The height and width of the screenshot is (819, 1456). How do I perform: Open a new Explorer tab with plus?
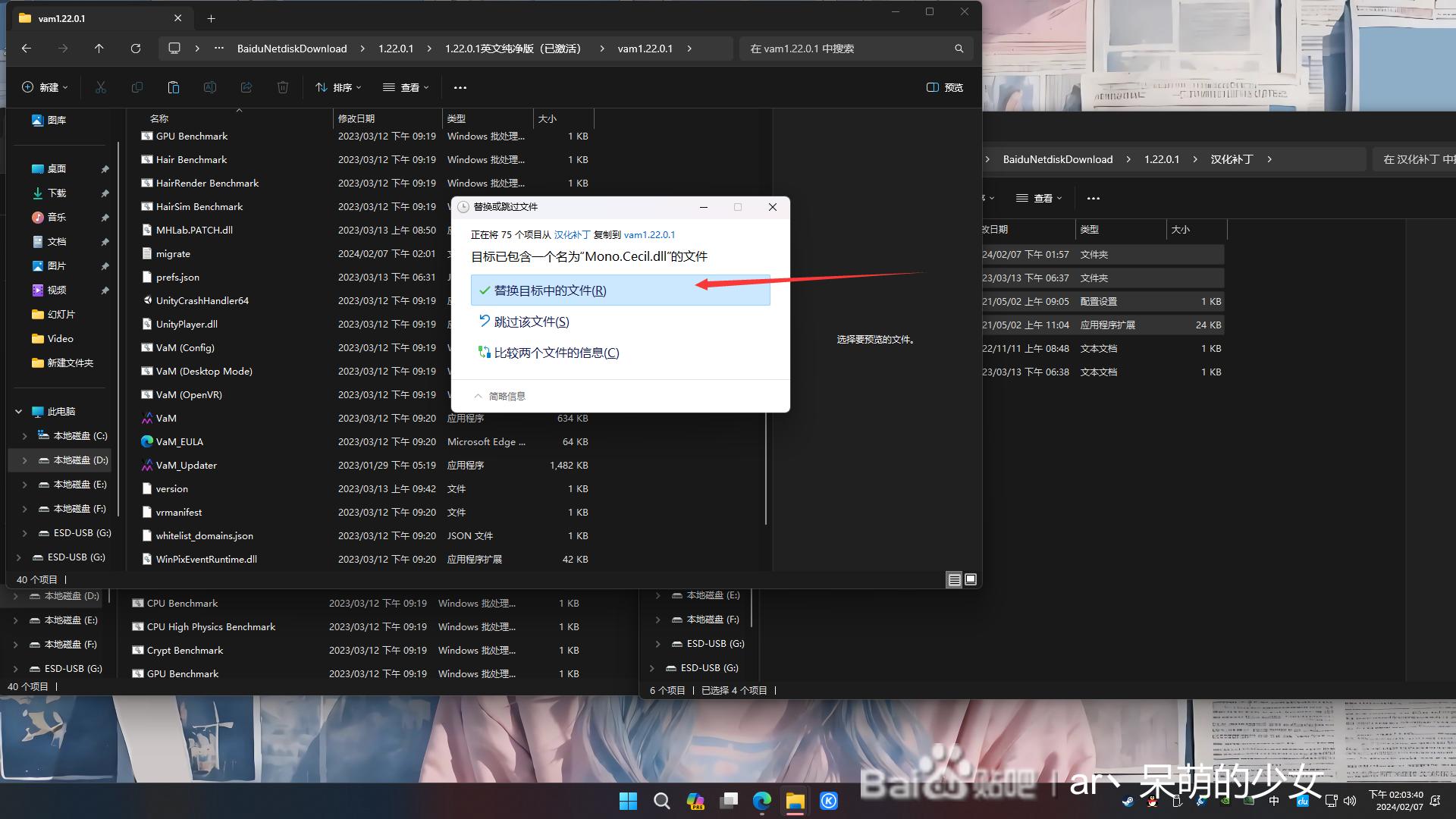click(212, 18)
